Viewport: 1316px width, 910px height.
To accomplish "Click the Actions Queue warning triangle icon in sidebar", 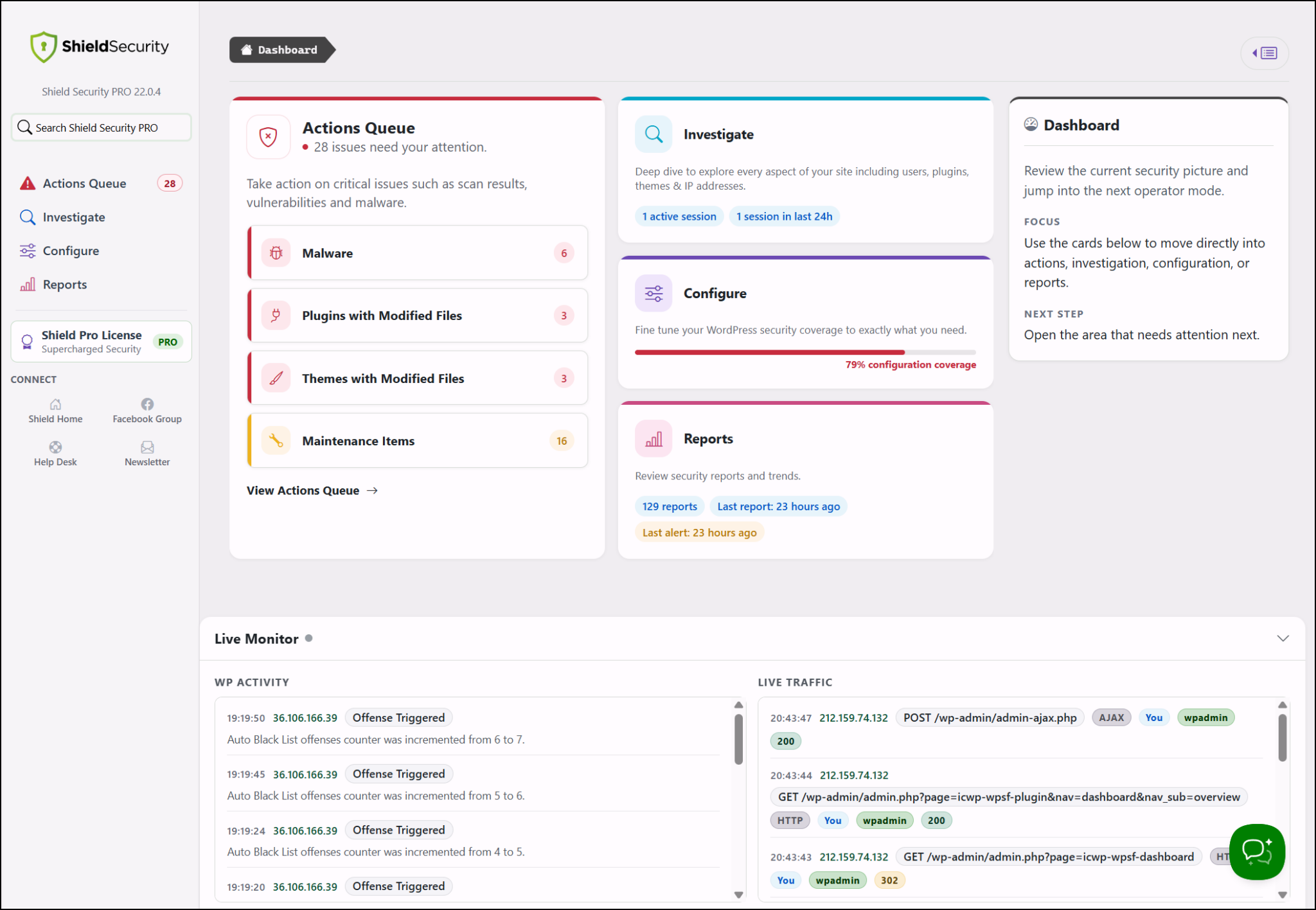I will 28,183.
